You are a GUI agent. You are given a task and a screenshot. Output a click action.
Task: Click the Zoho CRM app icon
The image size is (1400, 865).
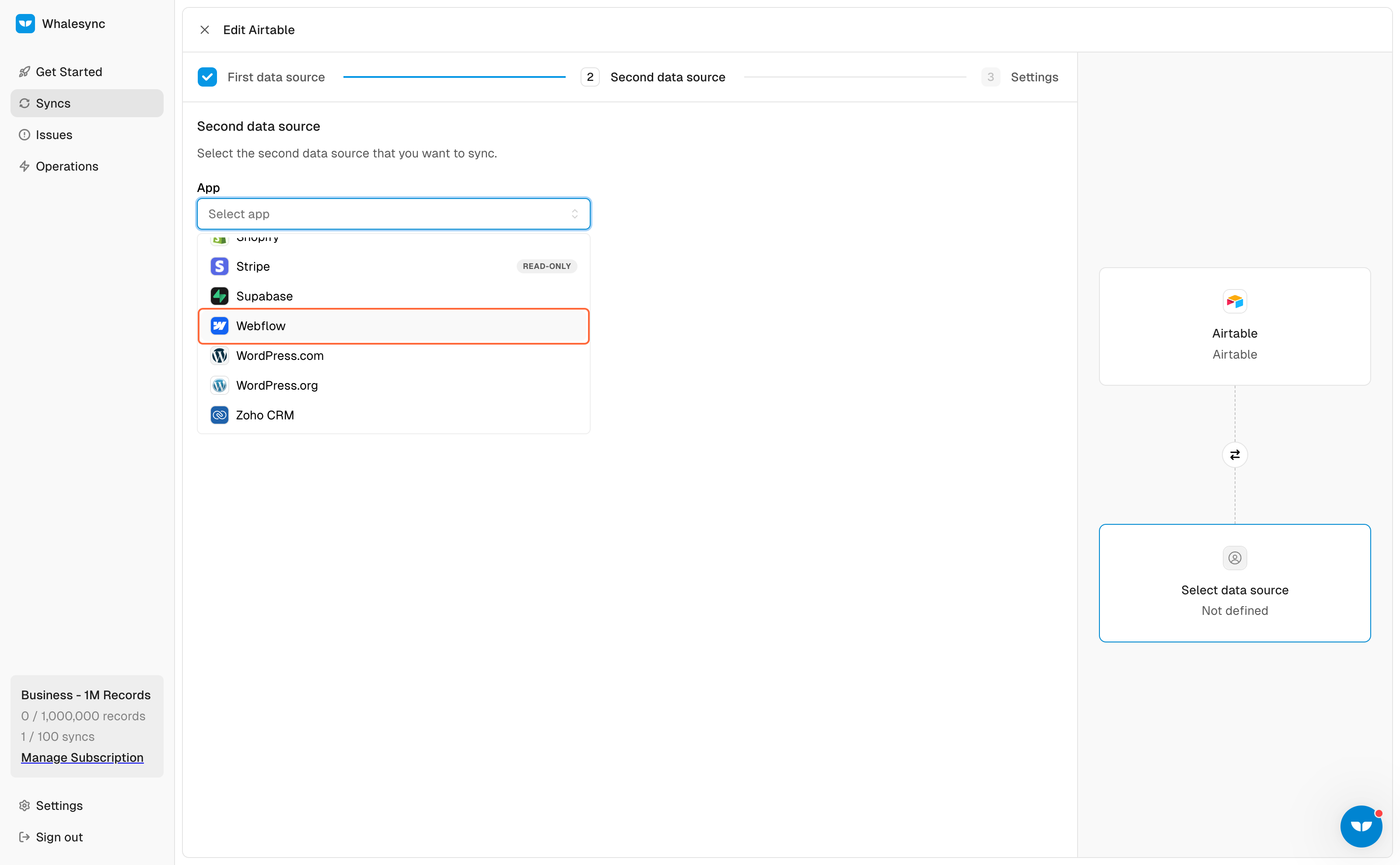point(219,415)
